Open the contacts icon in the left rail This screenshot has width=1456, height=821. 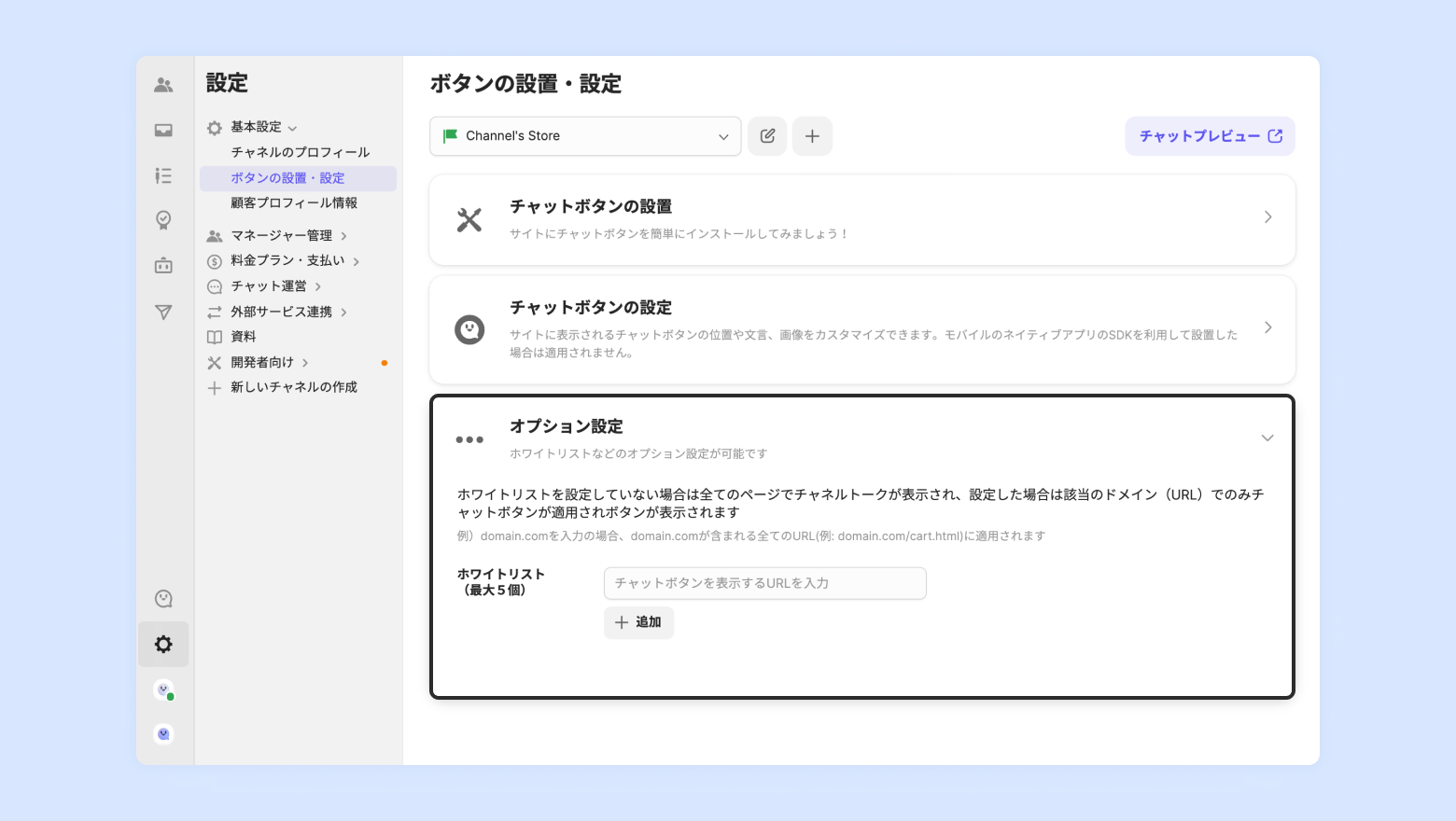163,85
